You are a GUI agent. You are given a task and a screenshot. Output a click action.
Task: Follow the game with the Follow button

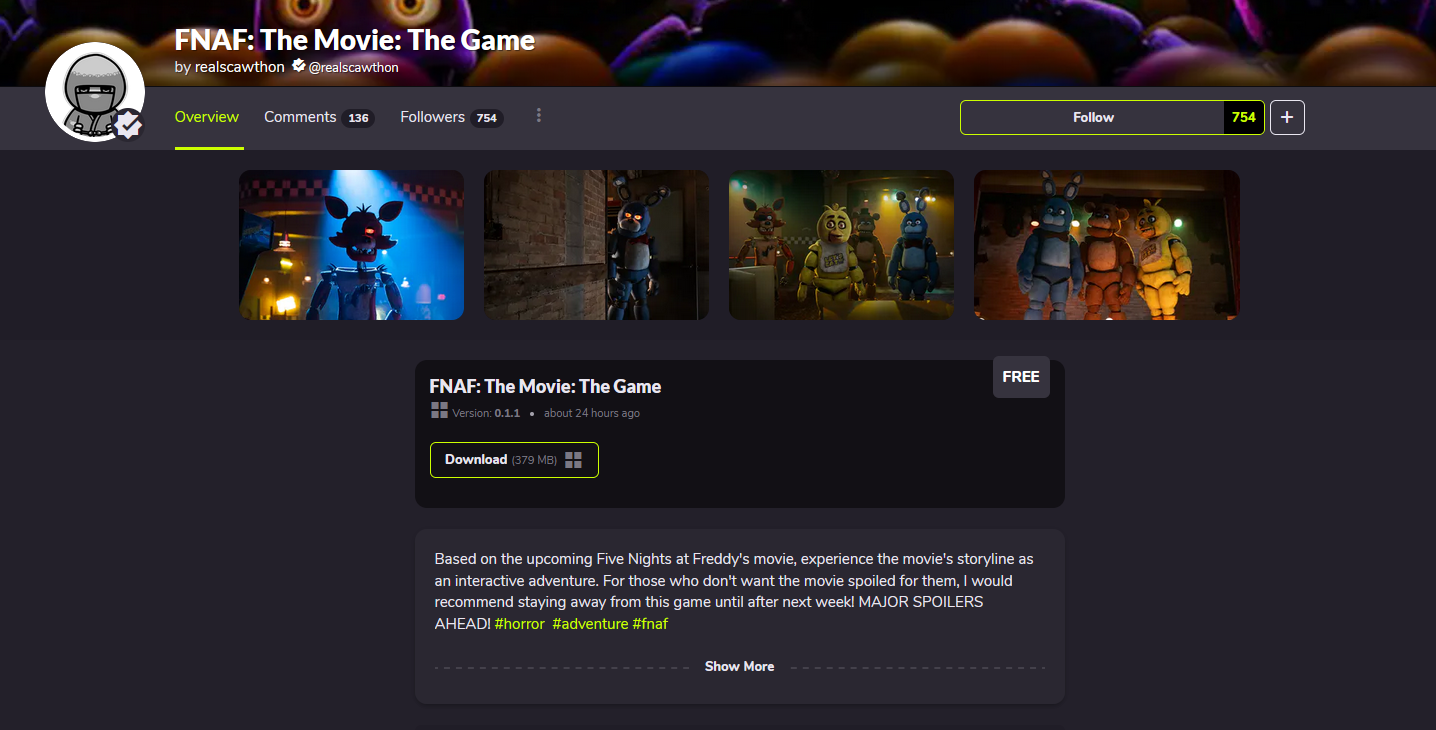click(1092, 117)
